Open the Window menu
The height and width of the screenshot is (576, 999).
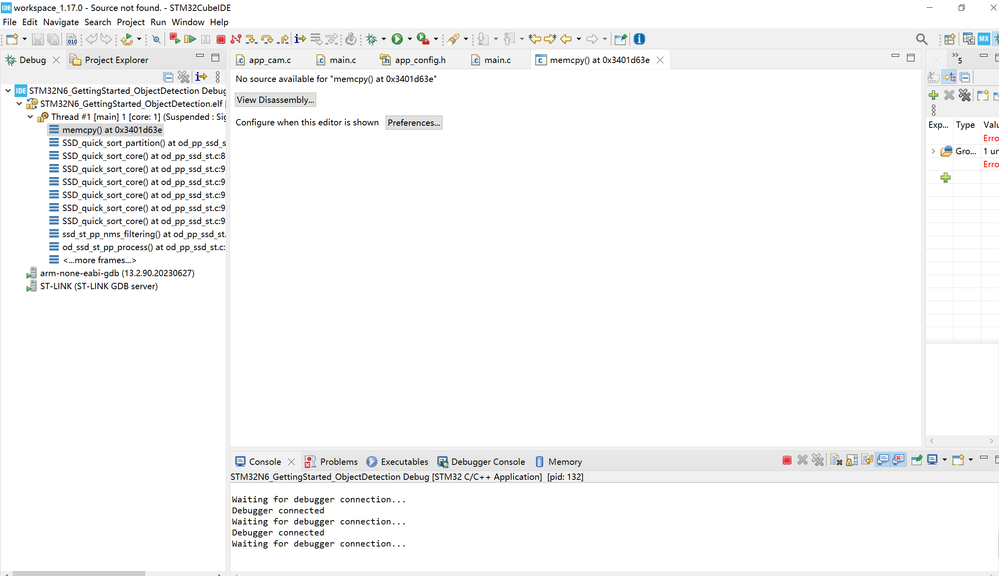[188, 22]
